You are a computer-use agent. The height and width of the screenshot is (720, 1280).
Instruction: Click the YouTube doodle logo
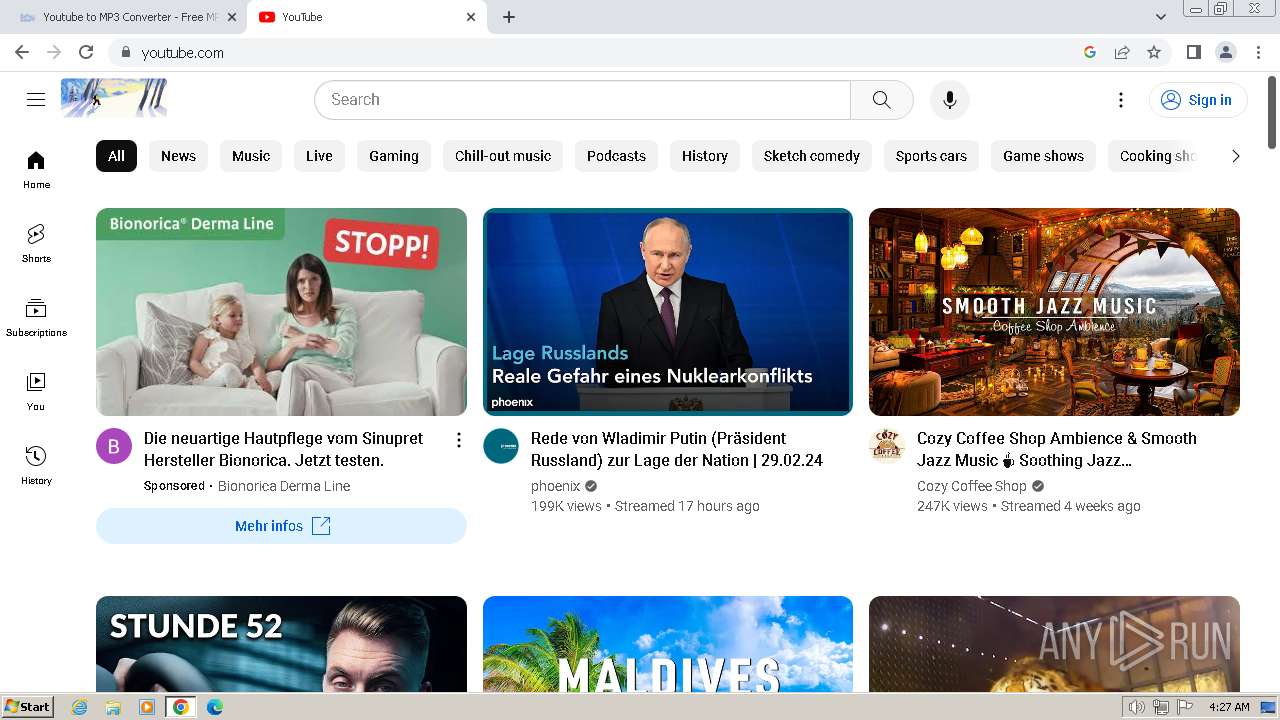point(114,98)
